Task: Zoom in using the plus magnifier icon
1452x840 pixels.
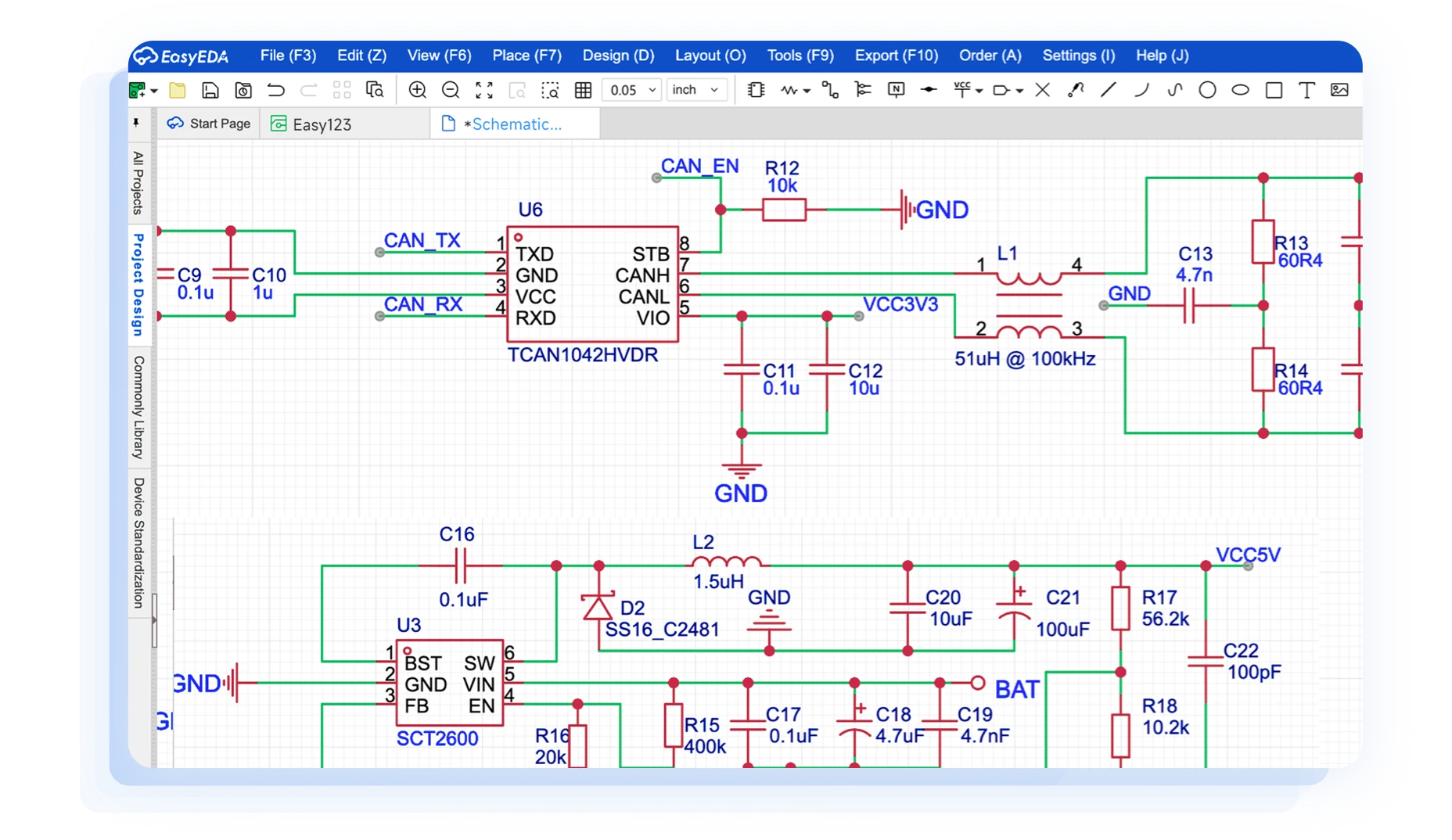Action: [x=418, y=91]
